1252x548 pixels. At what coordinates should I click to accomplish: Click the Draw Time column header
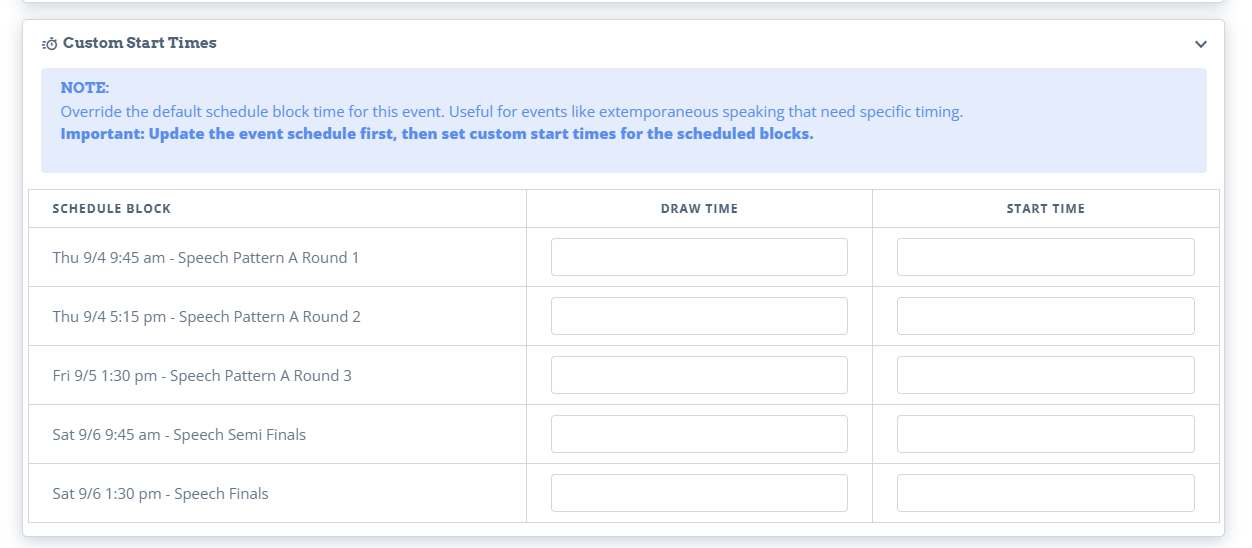(699, 209)
